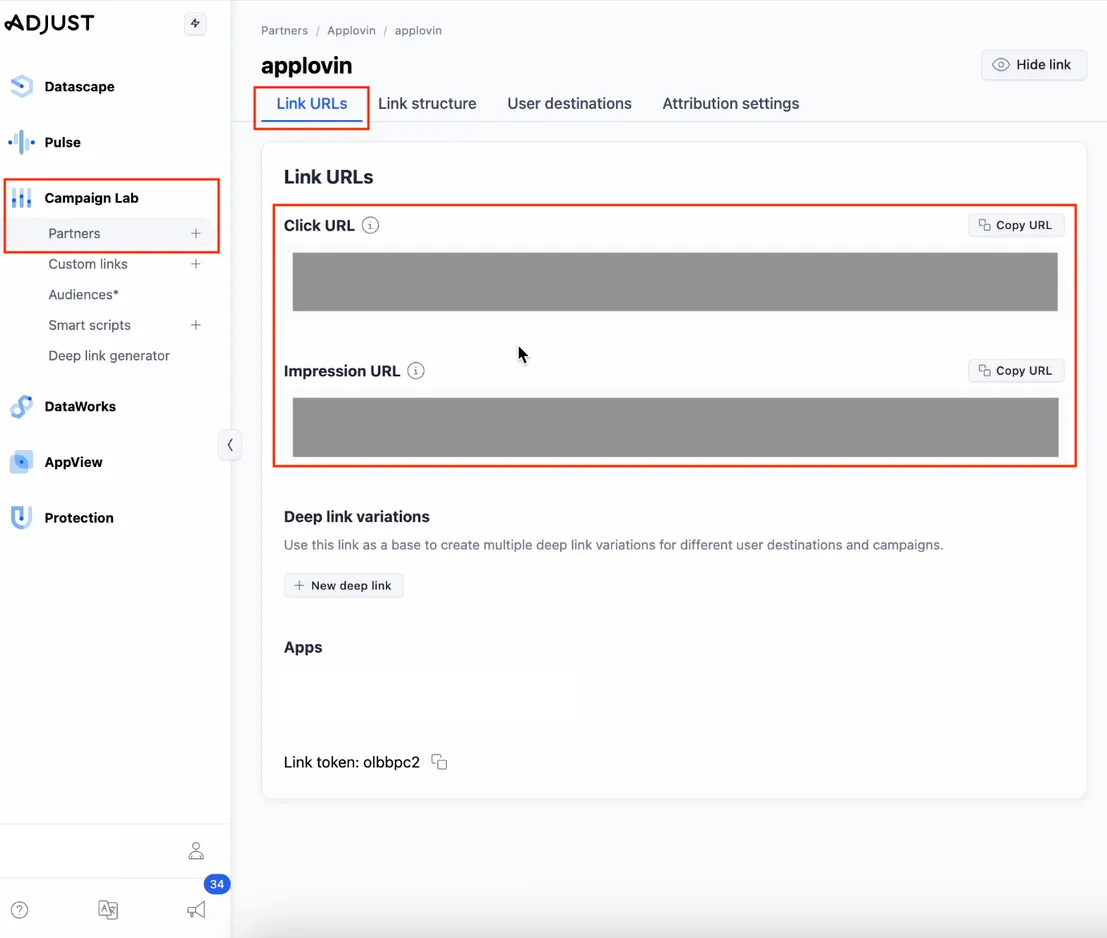Create a New deep link

[x=343, y=585]
